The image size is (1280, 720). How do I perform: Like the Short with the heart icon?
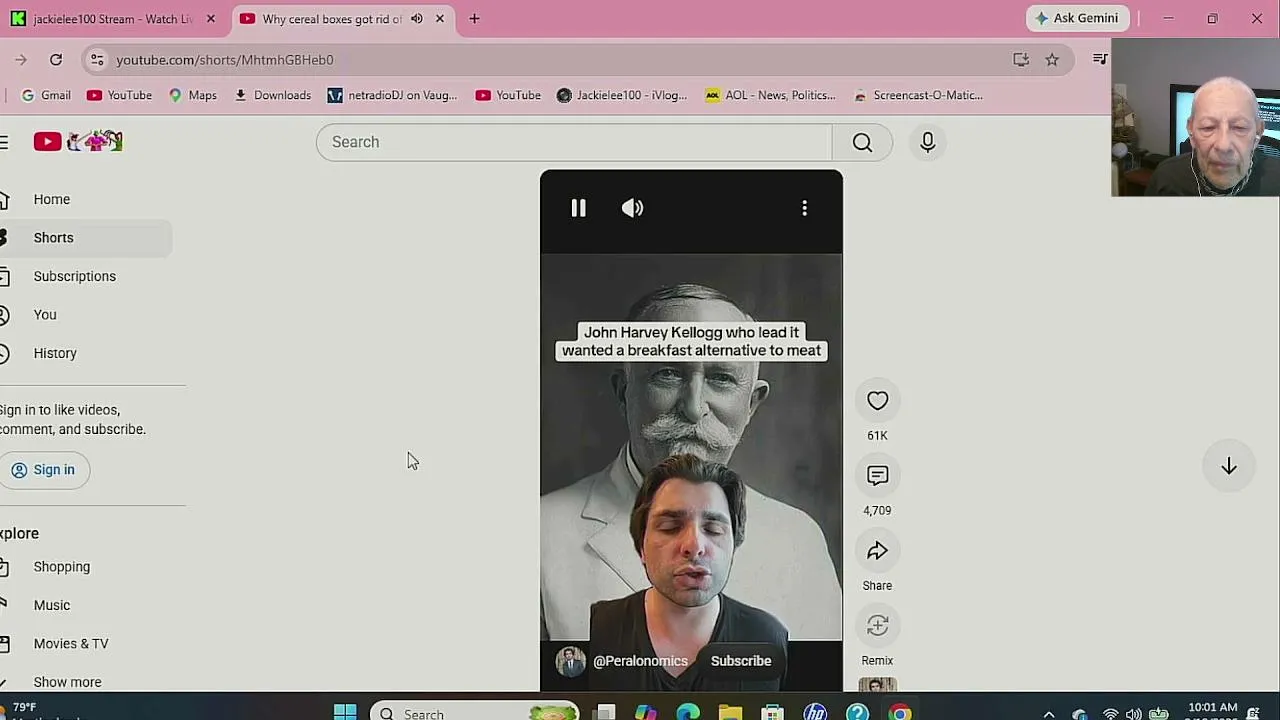coord(877,401)
